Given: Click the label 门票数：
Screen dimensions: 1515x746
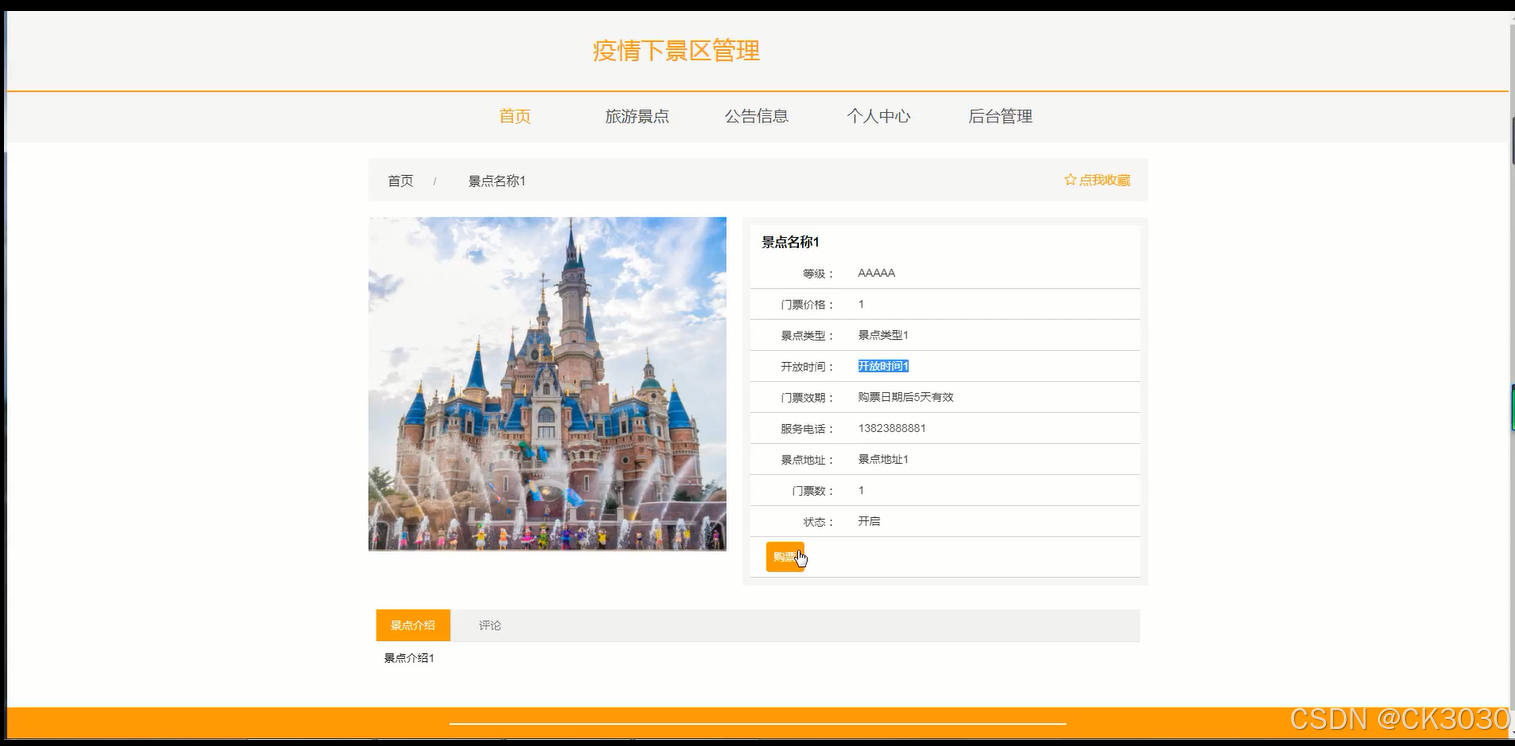Looking at the screenshot, I should [x=814, y=490].
